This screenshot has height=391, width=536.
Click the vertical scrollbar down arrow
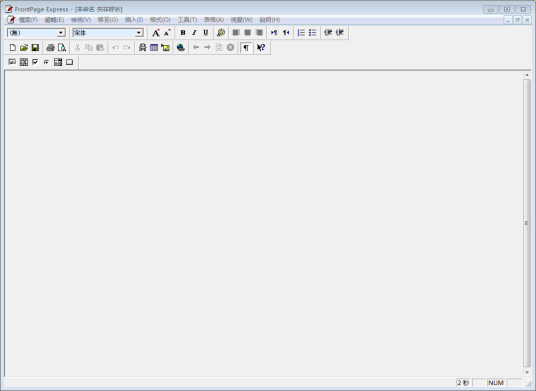pos(527,372)
